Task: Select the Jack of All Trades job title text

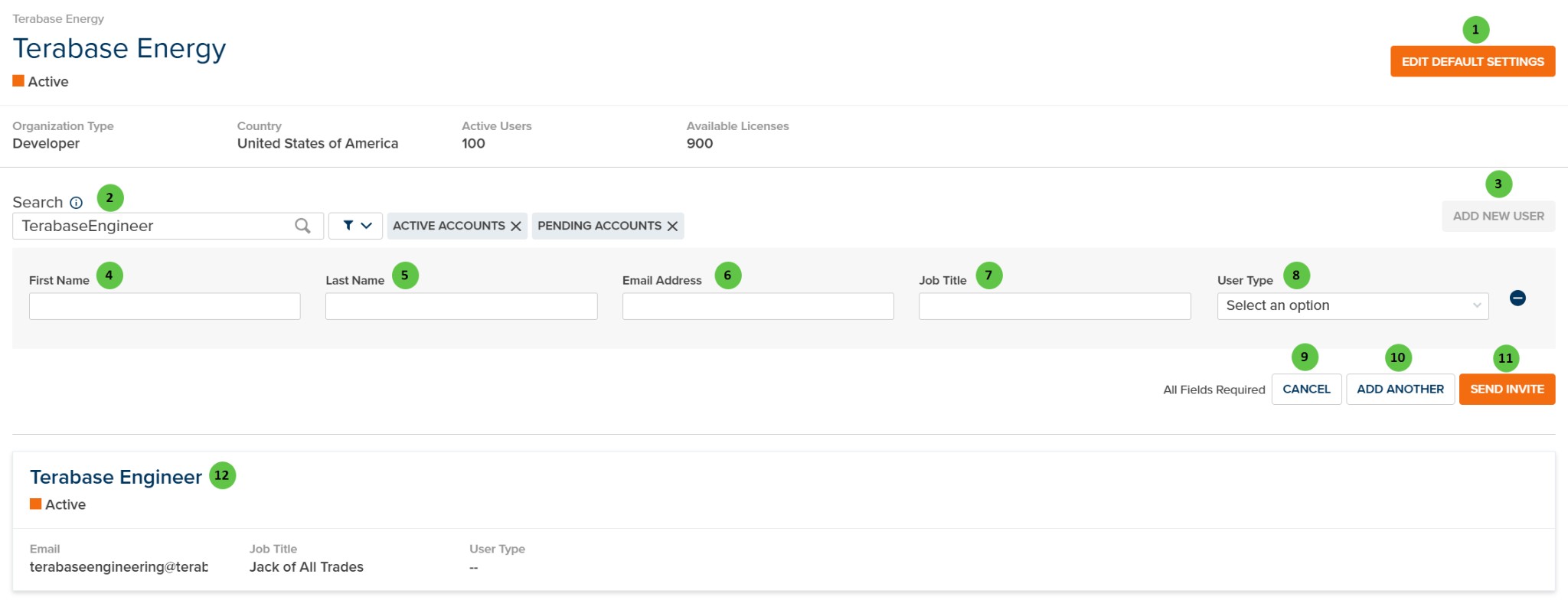Action: [306, 567]
